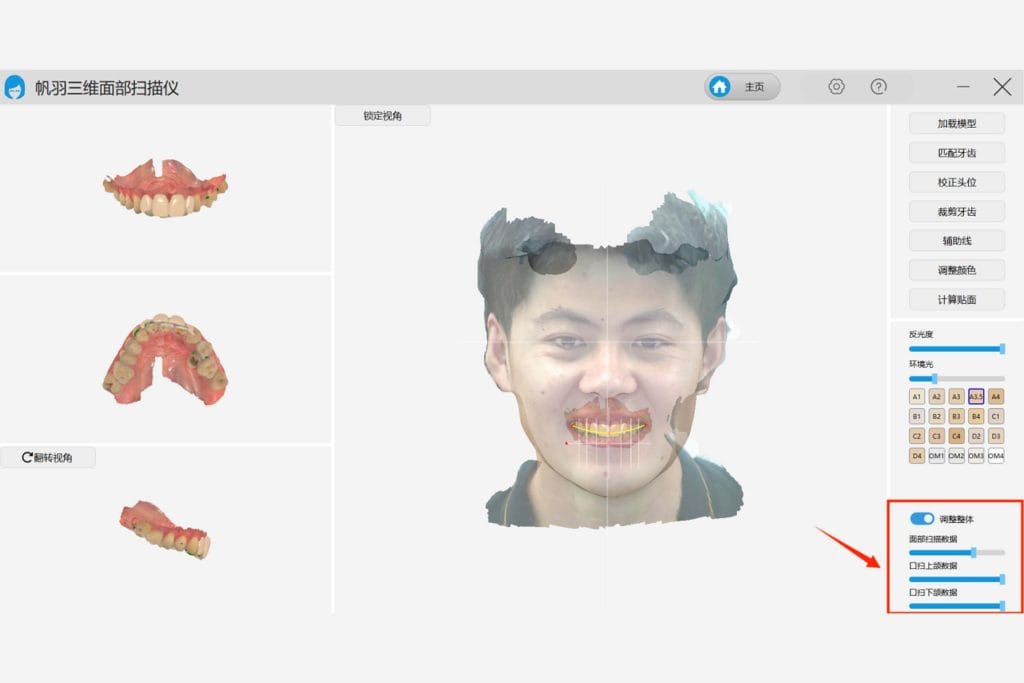Disable the 调整整体 toggle switch
This screenshot has height=683, width=1024.
tap(922, 518)
